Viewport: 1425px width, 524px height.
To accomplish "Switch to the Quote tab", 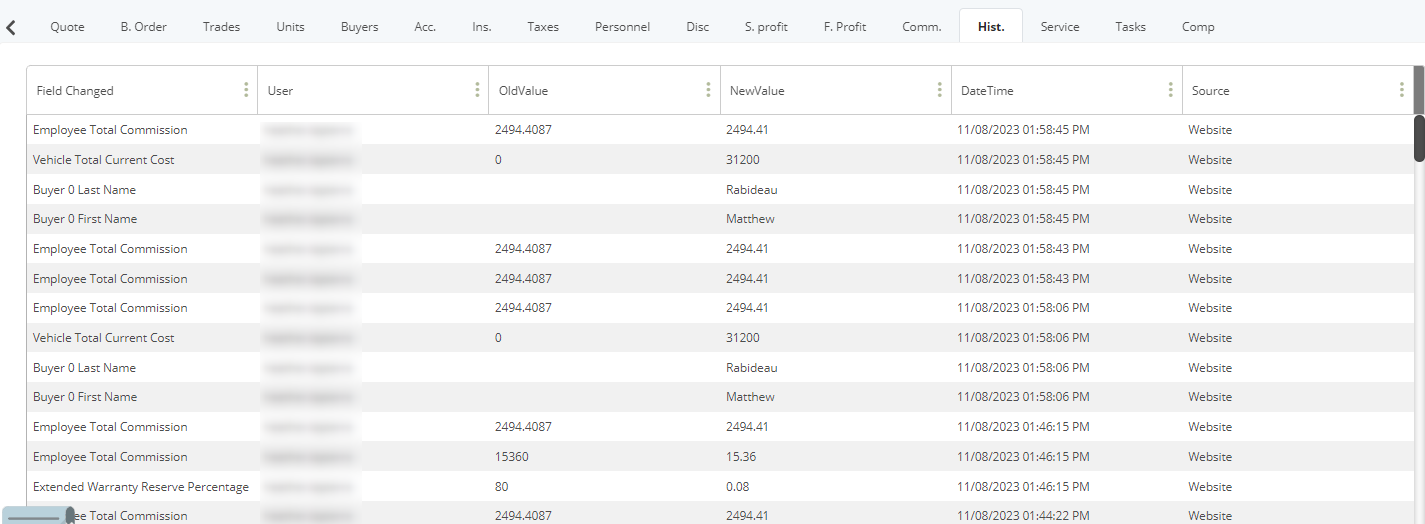I will [67, 27].
